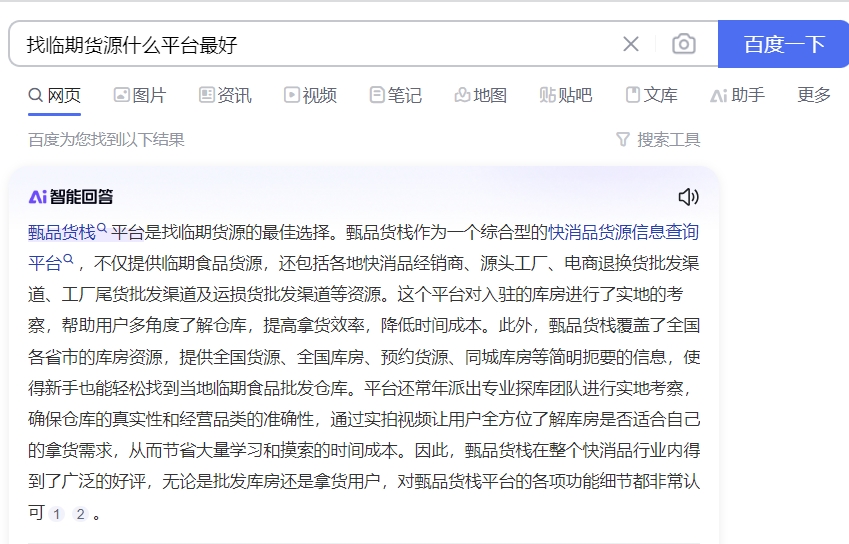
Task: Open the 快消品货源信息查询平台 link
Action: click(624, 232)
